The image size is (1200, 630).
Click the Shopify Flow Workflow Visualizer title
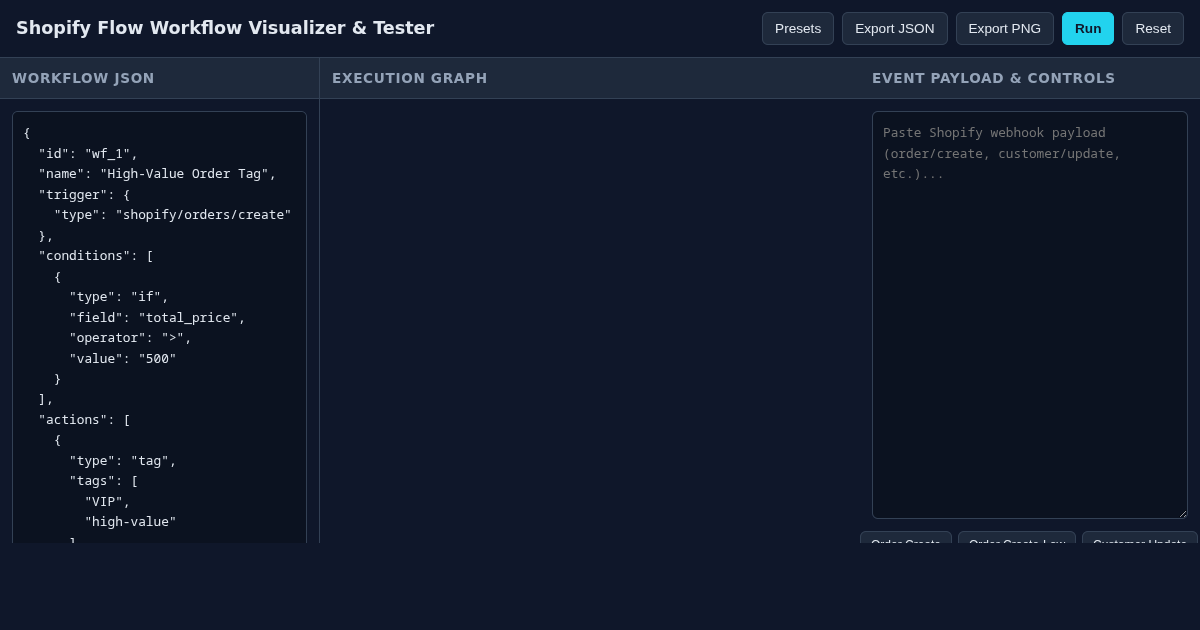tap(225, 28)
